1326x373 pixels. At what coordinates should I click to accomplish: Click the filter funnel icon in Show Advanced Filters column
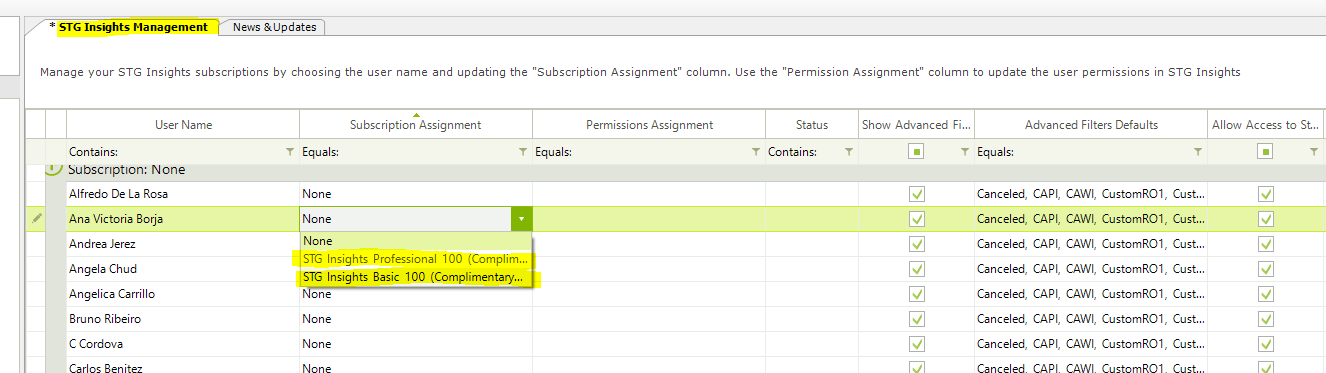965,152
